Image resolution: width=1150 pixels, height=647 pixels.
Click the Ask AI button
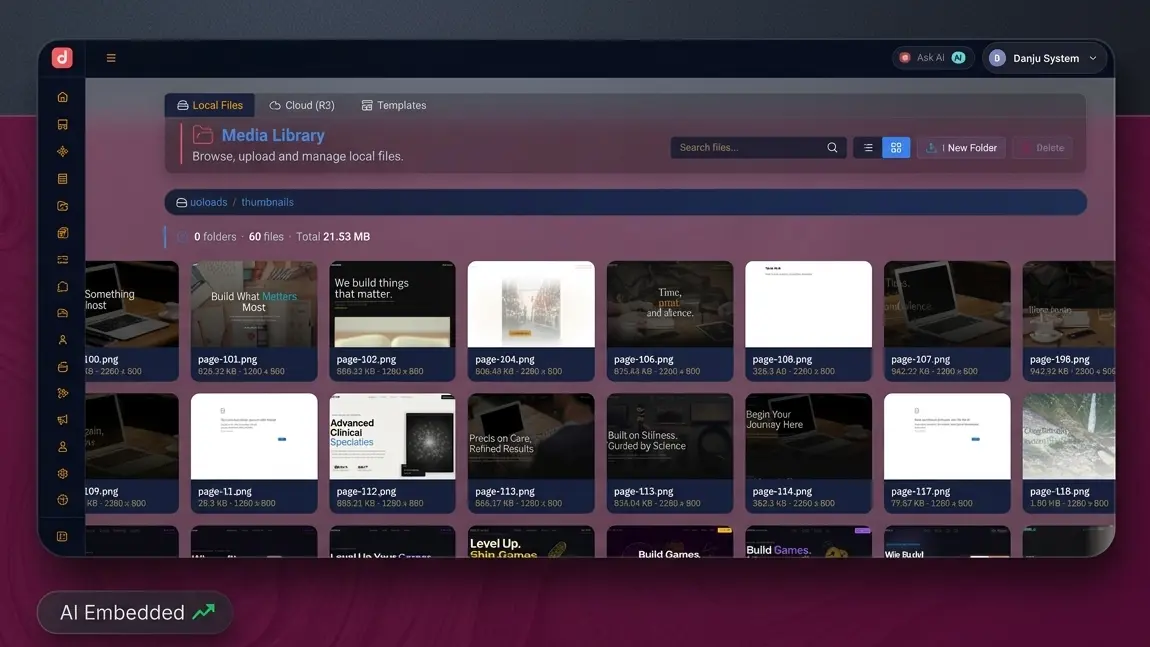[x=932, y=57]
